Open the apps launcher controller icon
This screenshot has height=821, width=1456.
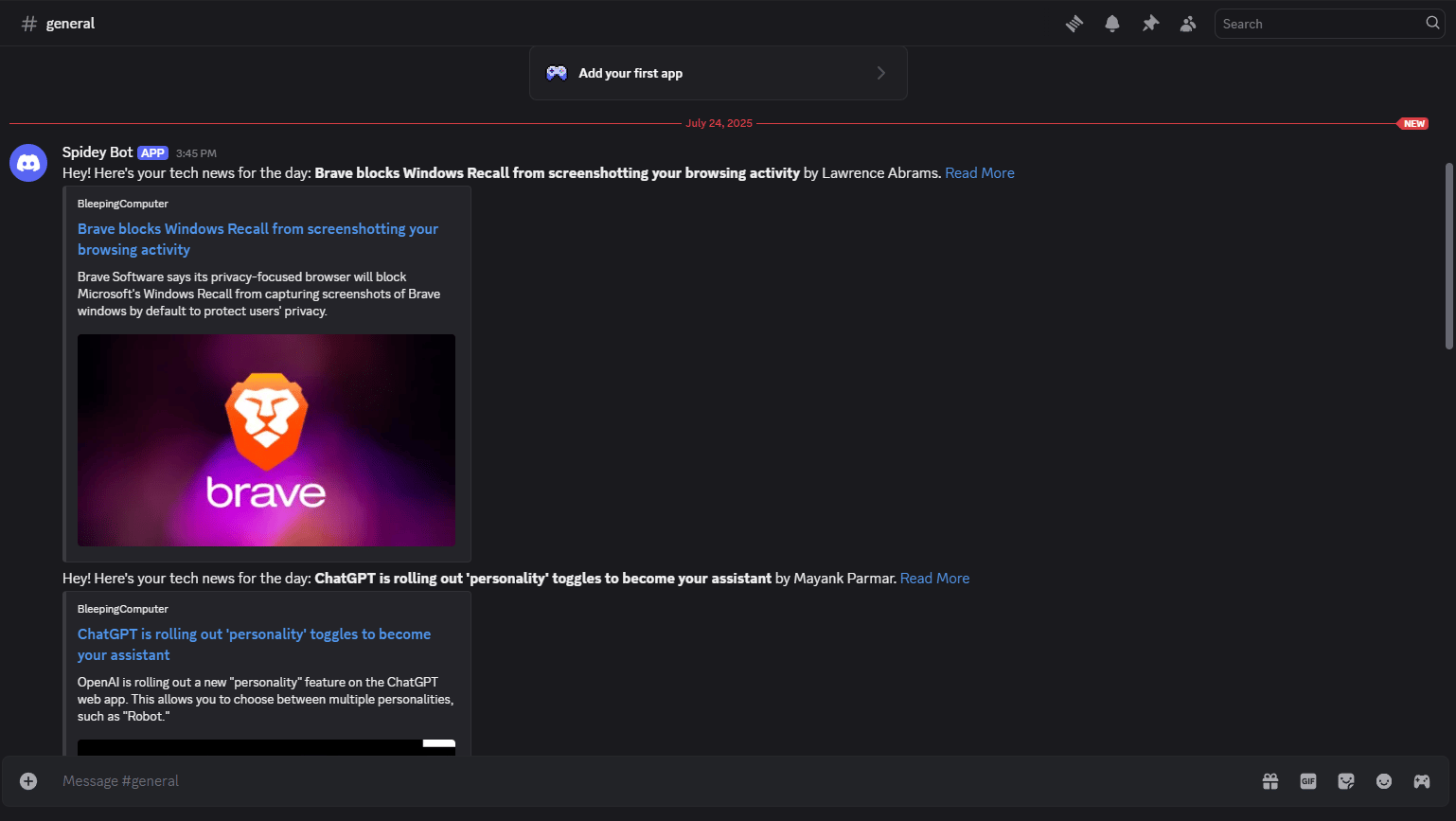1422,781
